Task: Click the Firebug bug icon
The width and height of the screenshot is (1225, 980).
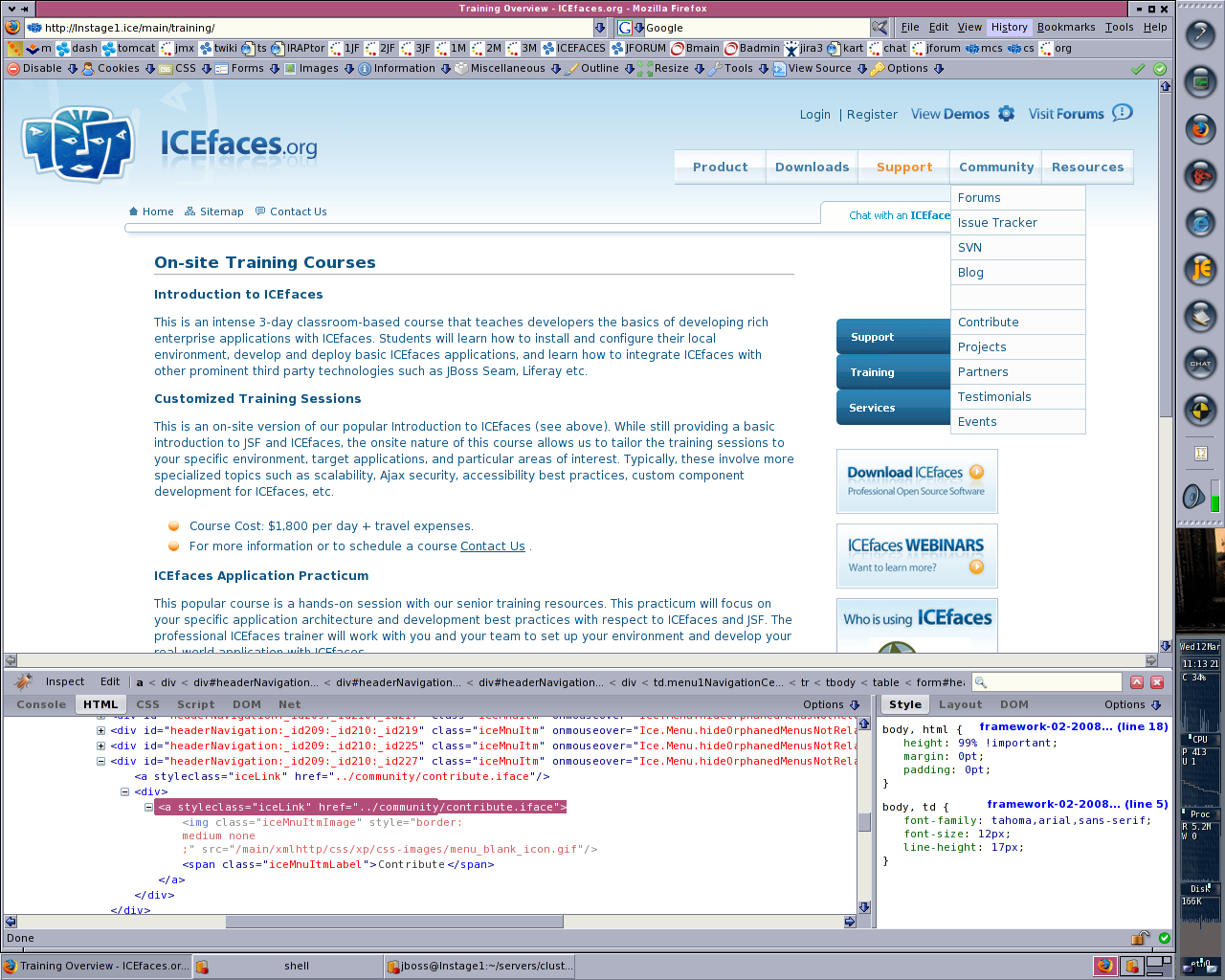Action: [x=24, y=681]
